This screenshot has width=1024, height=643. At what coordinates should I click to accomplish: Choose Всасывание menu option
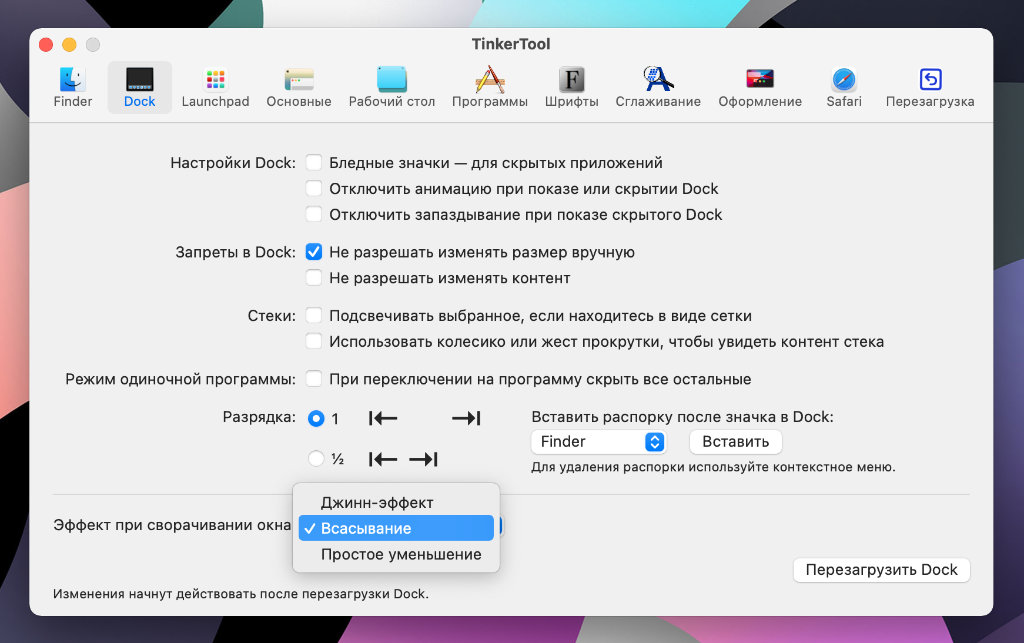pos(396,528)
